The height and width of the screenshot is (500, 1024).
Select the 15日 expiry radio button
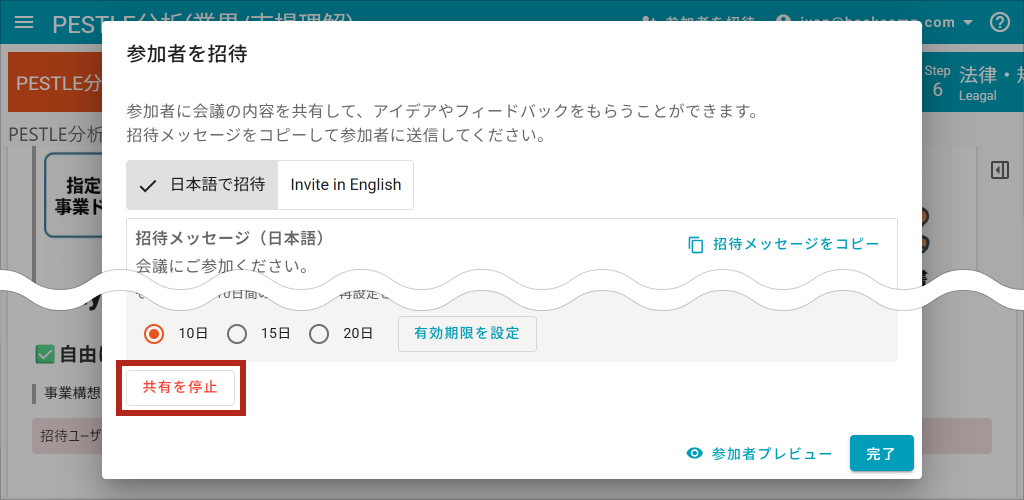237,334
